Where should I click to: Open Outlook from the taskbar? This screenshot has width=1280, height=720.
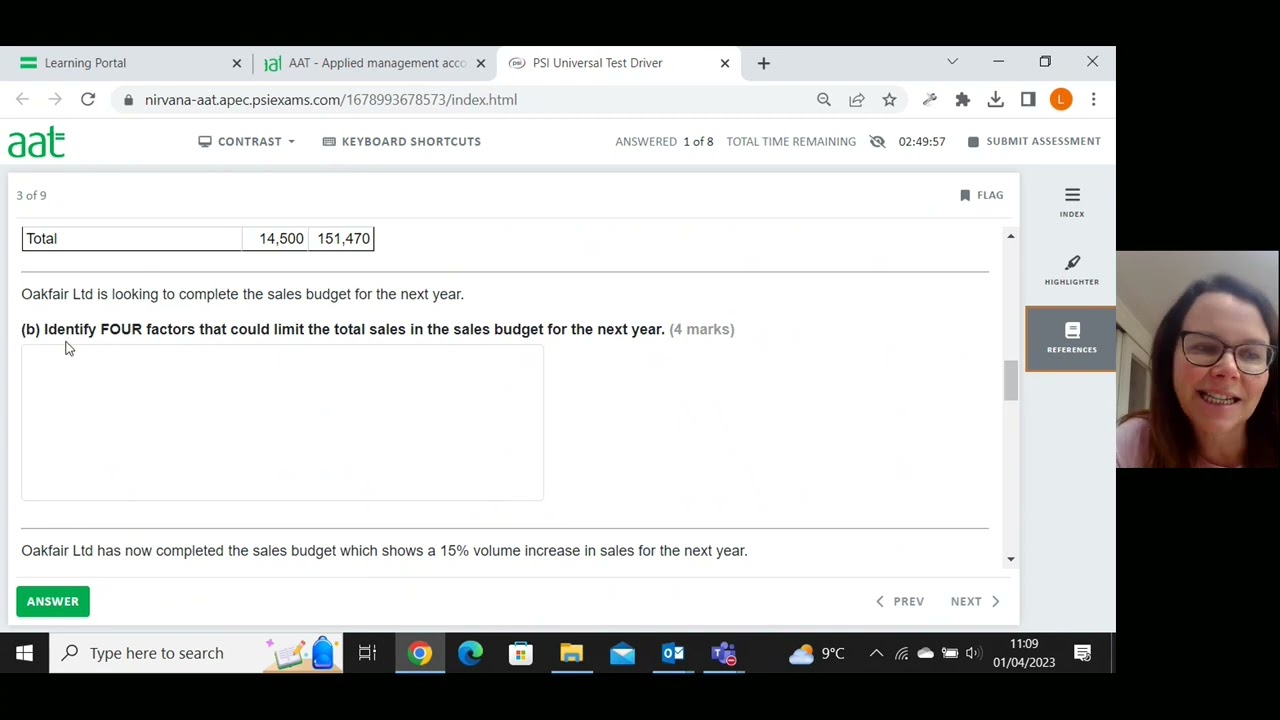pyautogui.click(x=673, y=653)
